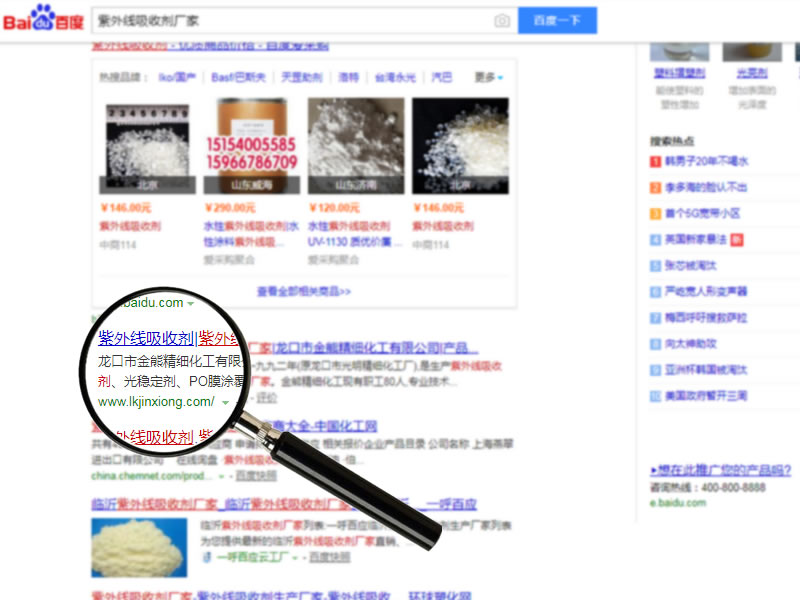The height and width of the screenshot is (600, 800).
Task: Open 百度快照 of the 一呼百应 result
Action: pyautogui.click(x=330, y=557)
